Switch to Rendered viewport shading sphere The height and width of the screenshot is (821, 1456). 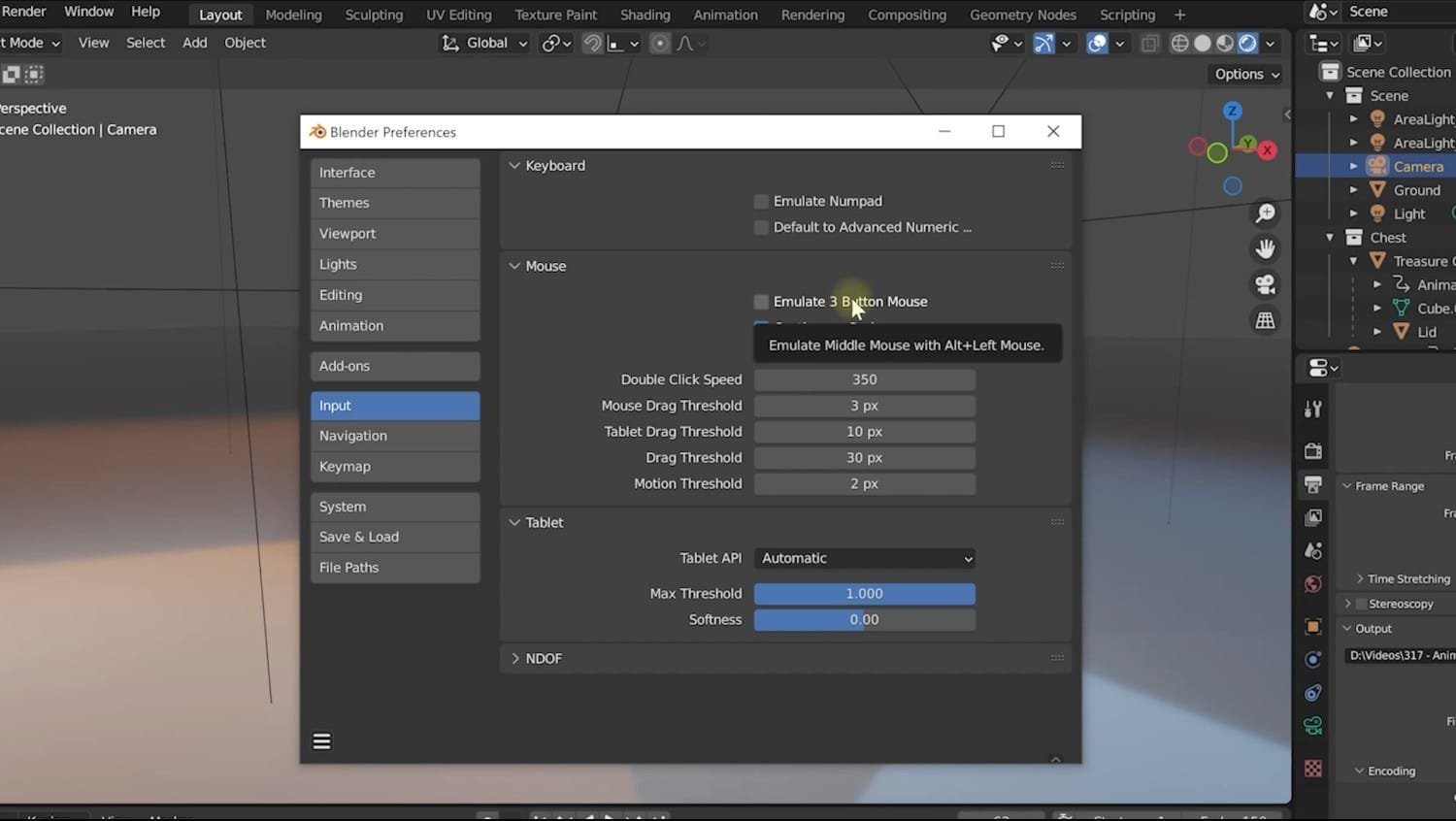1245,43
